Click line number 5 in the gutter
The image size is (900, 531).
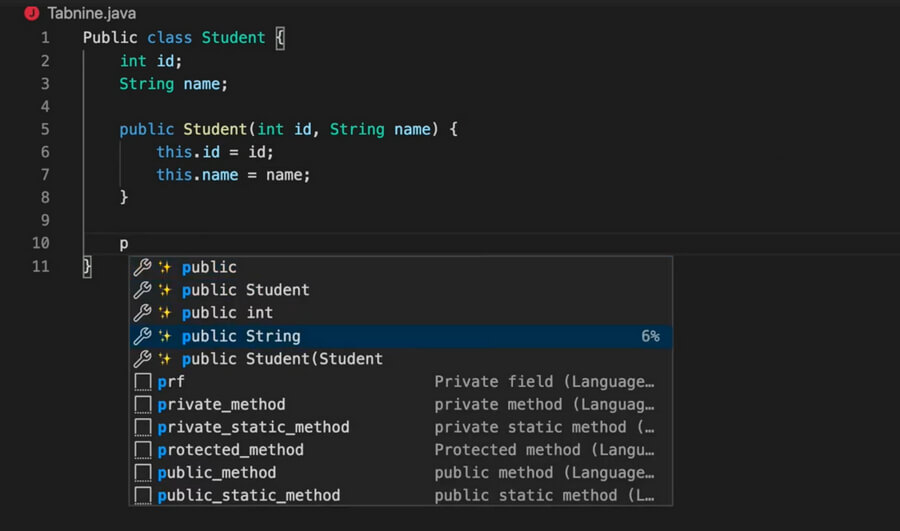pos(45,129)
